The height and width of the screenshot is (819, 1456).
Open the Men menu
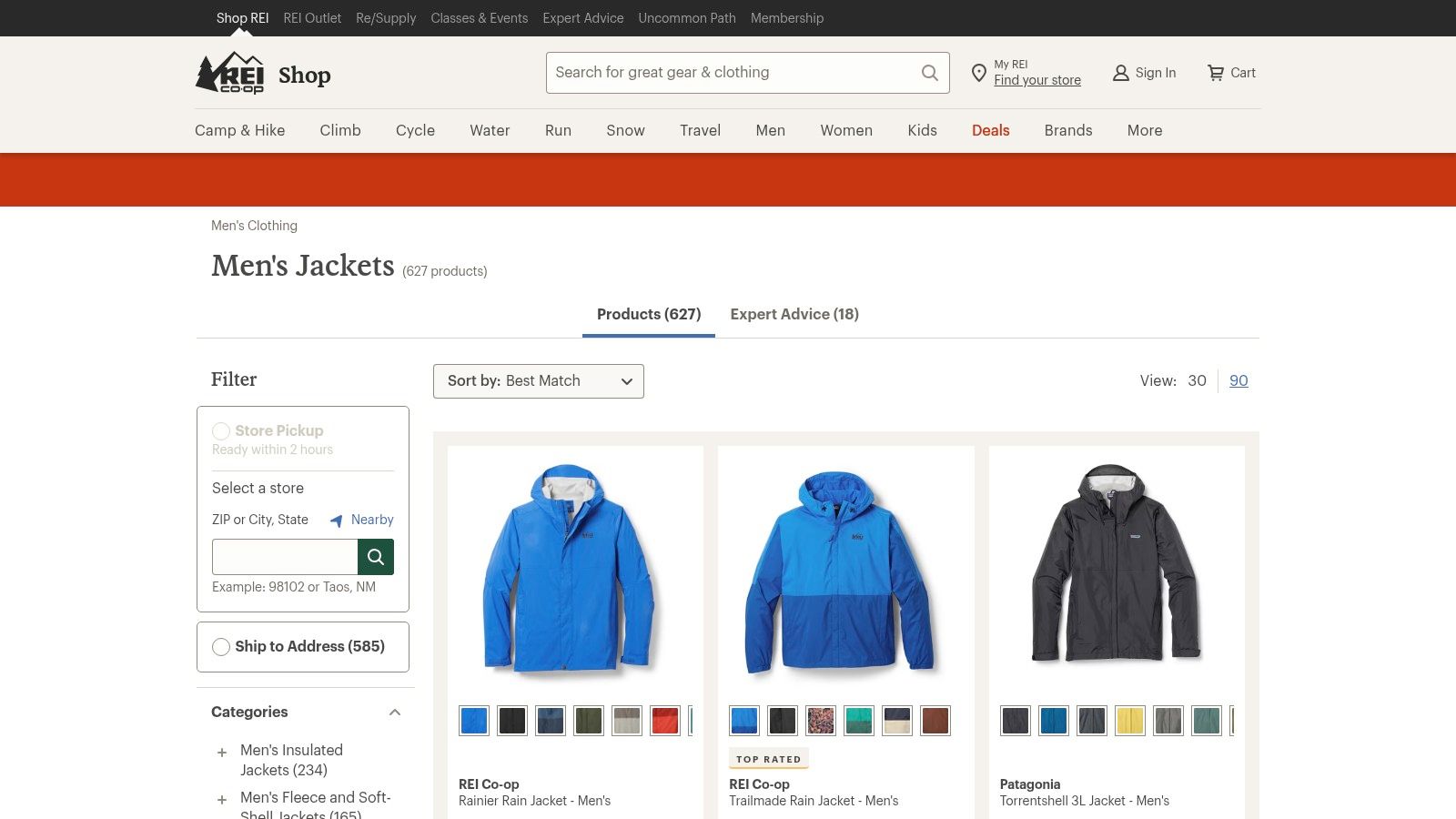(771, 130)
